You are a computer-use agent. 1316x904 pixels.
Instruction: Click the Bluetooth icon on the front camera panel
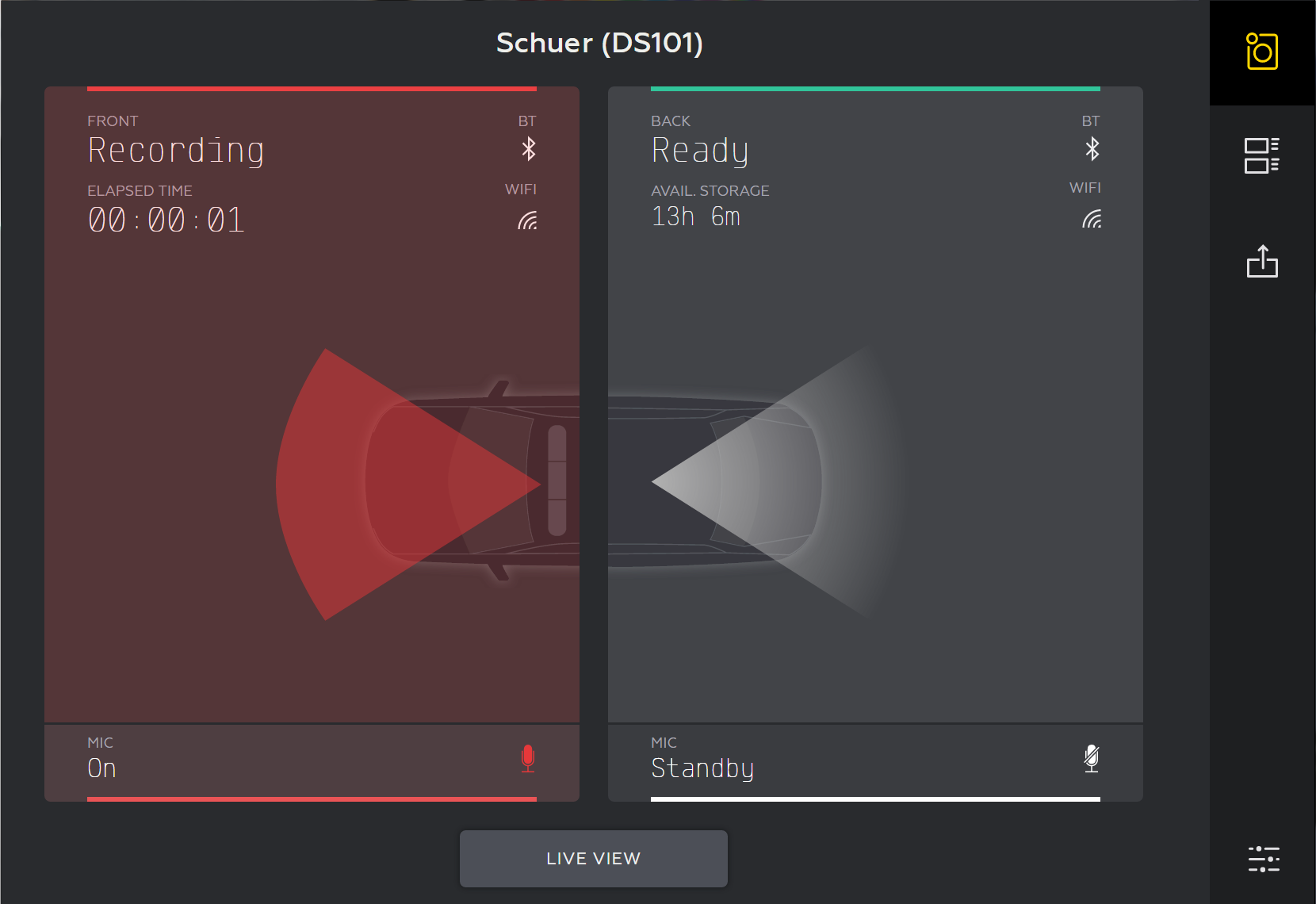[528, 149]
